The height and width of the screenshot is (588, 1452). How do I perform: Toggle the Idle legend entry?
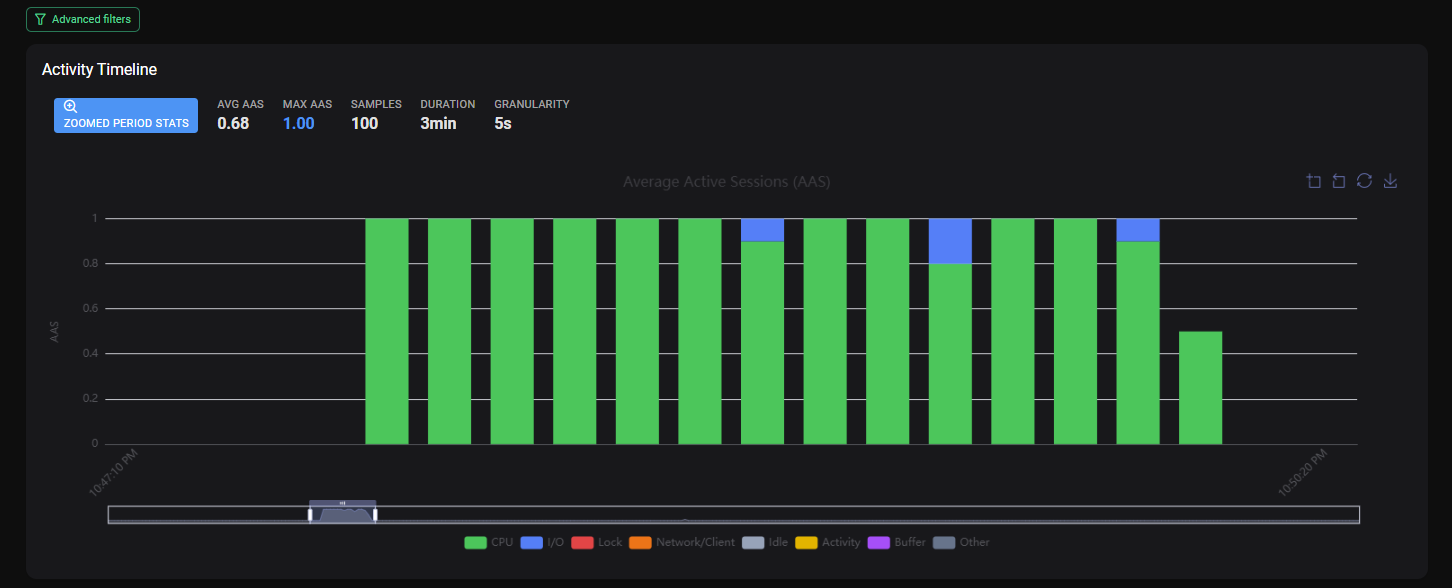[765, 542]
